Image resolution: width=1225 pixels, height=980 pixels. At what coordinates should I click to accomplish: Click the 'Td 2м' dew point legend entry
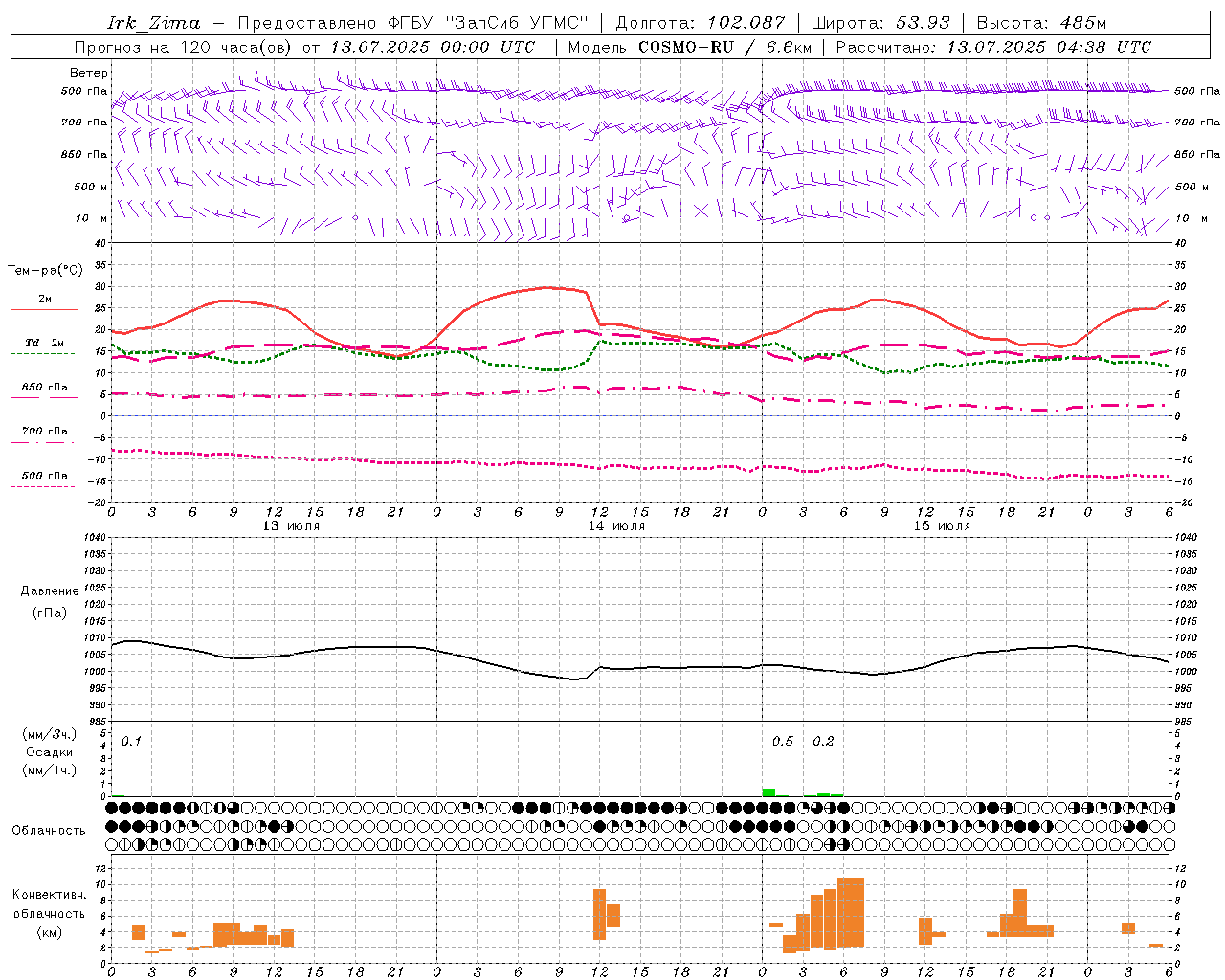pos(44,343)
